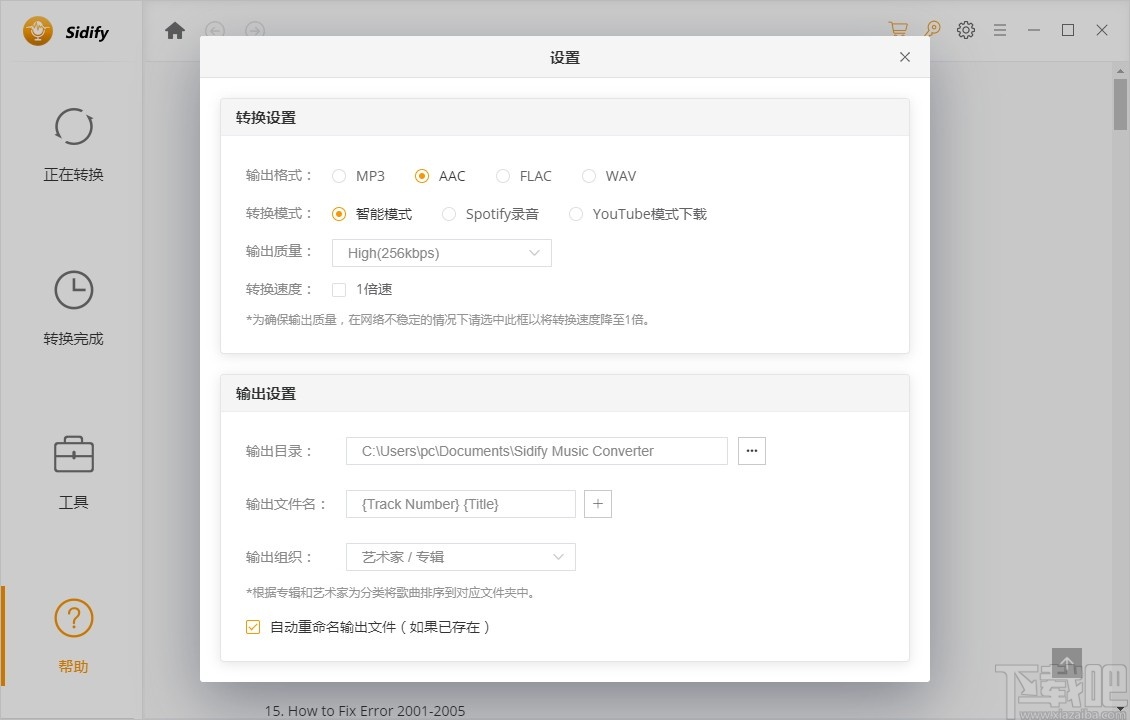Open the settings gear icon
1130x720 pixels.
[965, 29]
